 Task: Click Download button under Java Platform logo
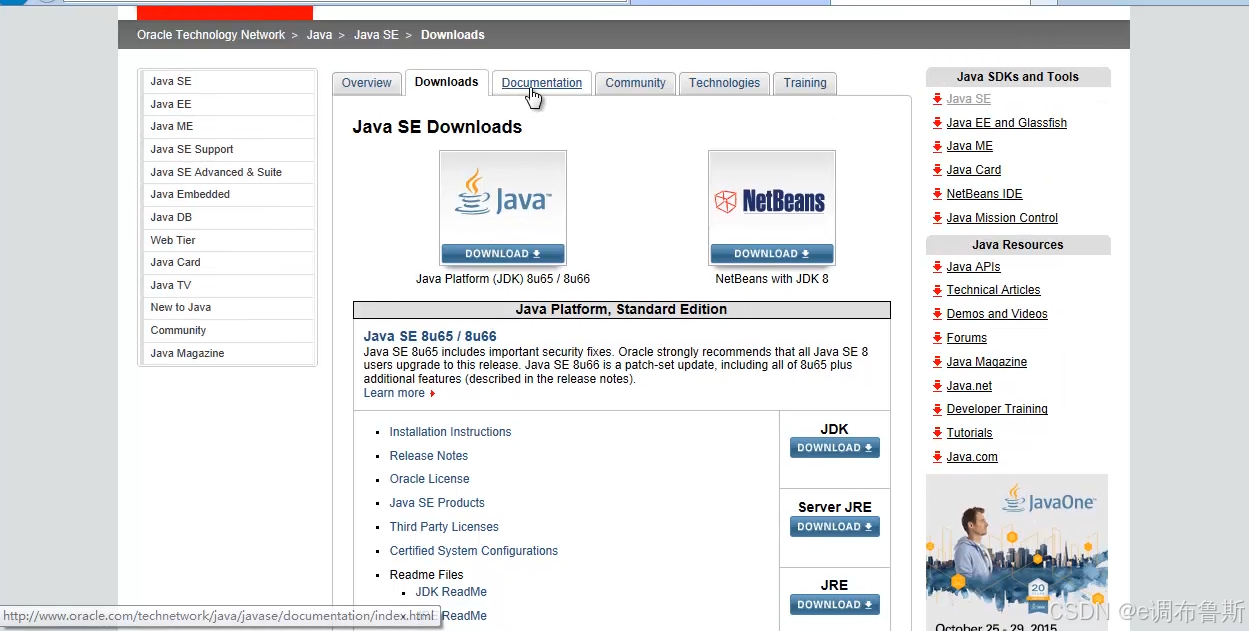pos(503,254)
